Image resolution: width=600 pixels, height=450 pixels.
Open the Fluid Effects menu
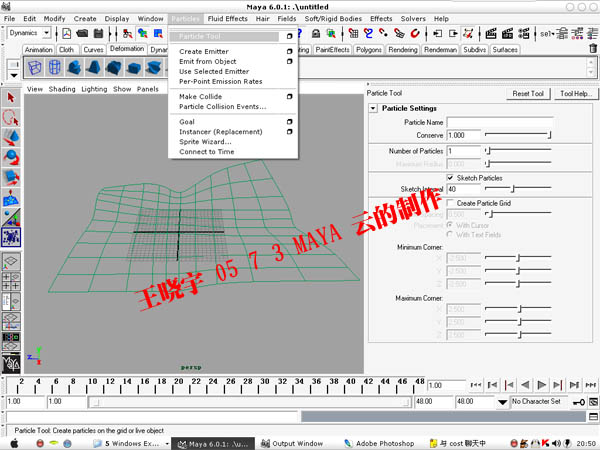click(x=227, y=18)
